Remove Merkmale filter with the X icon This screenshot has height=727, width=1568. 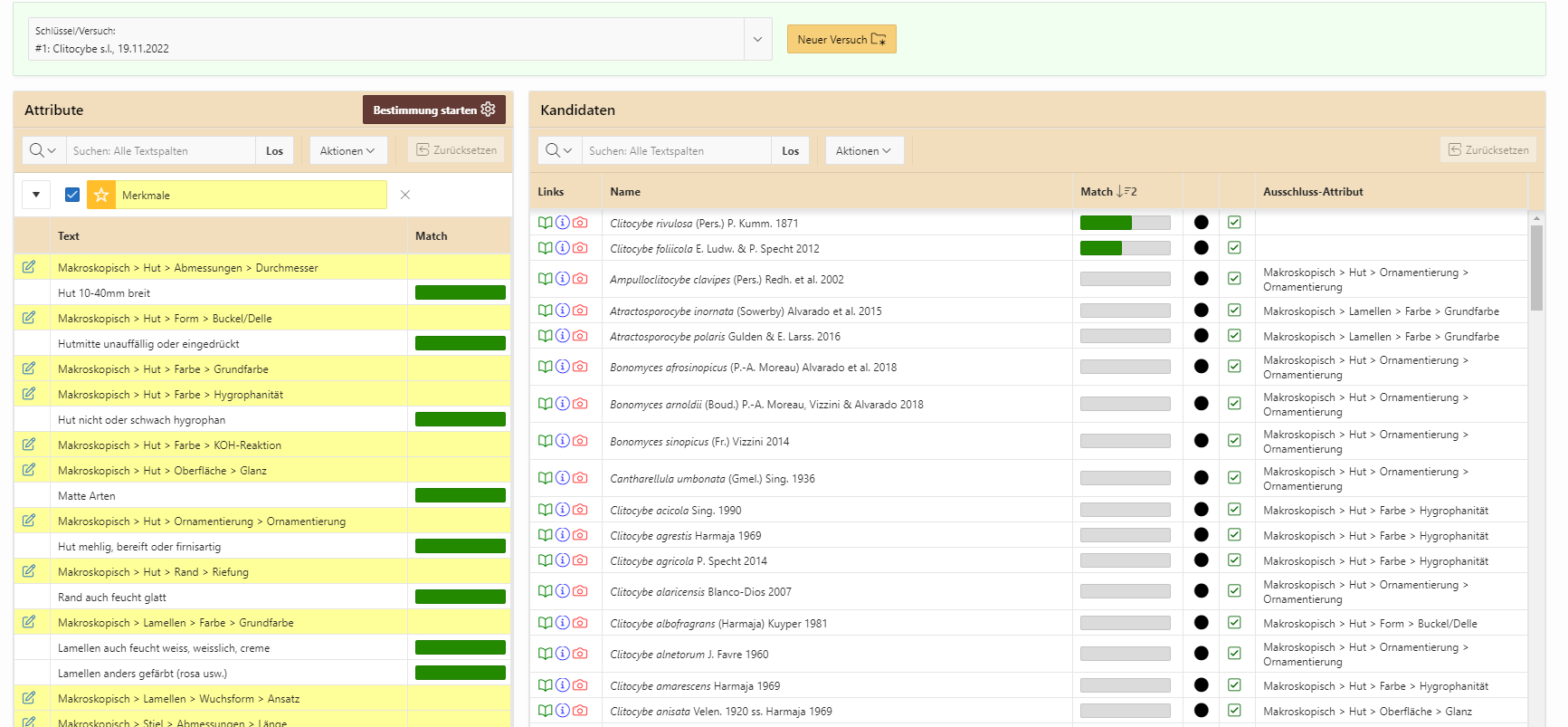point(405,195)
